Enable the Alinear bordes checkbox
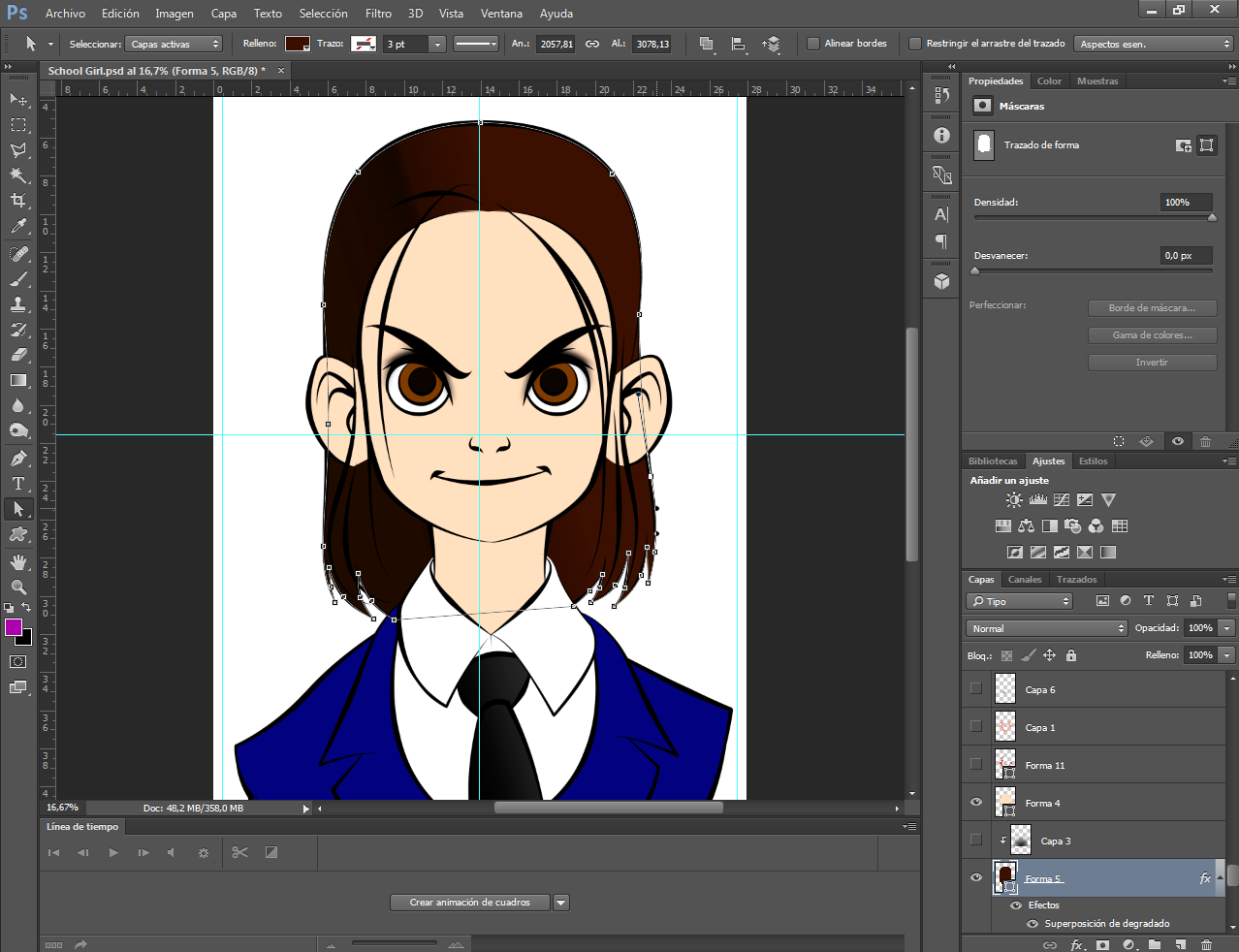The image size is (1239, 952). [x=813, y=44]
